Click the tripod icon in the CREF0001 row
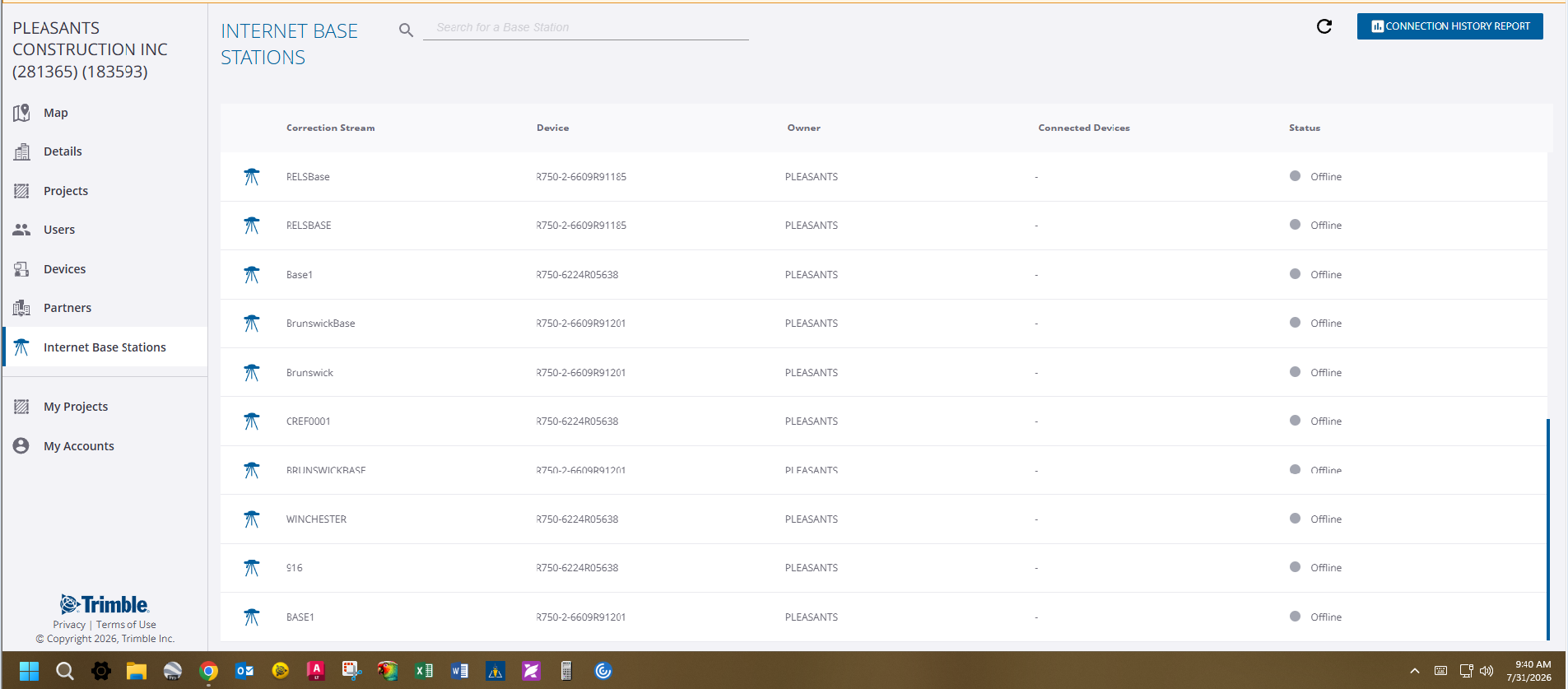Image resolution: width=1568 pixels, height=689 pixels. [252, 421]
